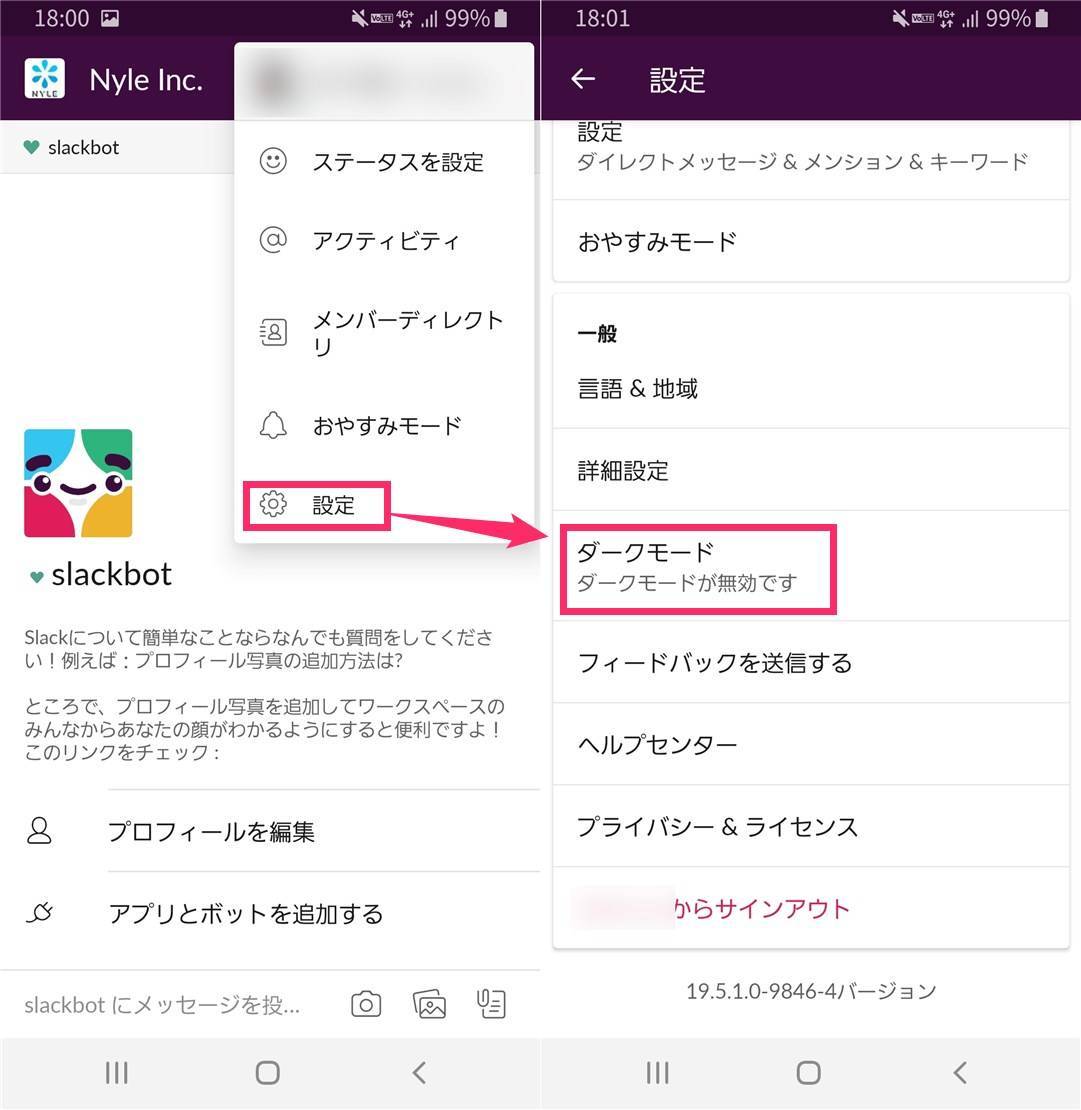Image resolution: width=1081 pixels, height=1110 pixels.
Task: Click the plug icon beside アプリとボットを追加する
Action: click(x=40, y=912)
